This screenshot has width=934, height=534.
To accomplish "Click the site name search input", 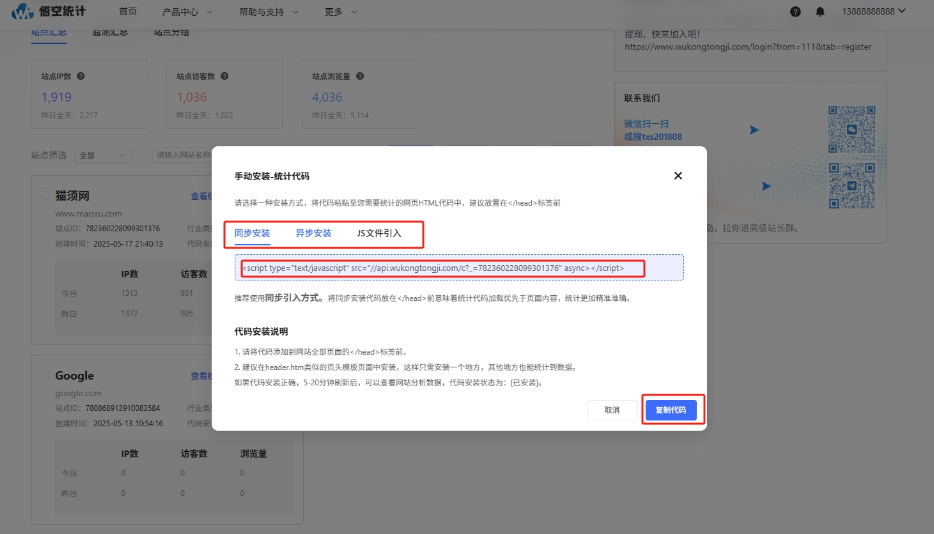I will coord(182,155).
